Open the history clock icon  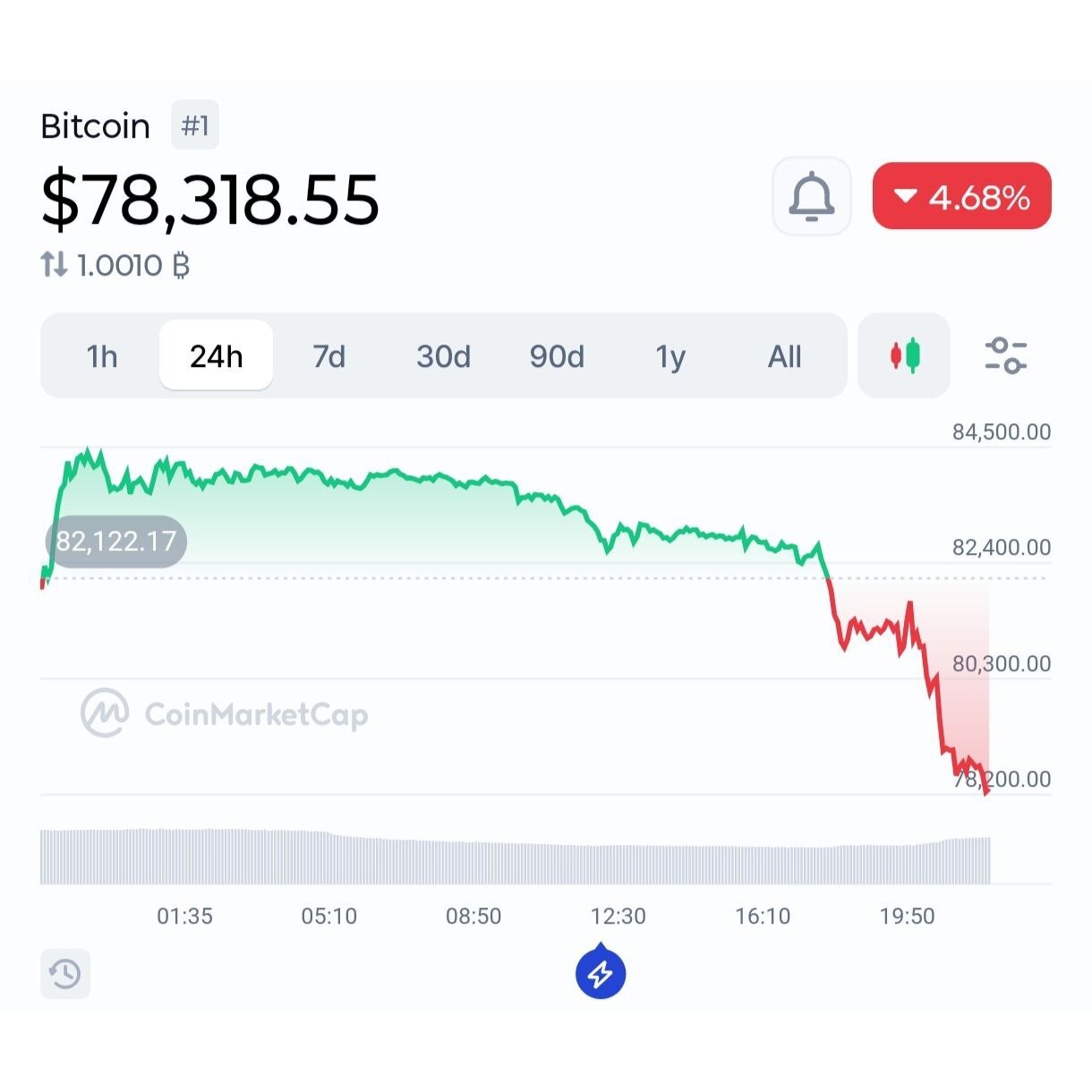pos(65,973)
